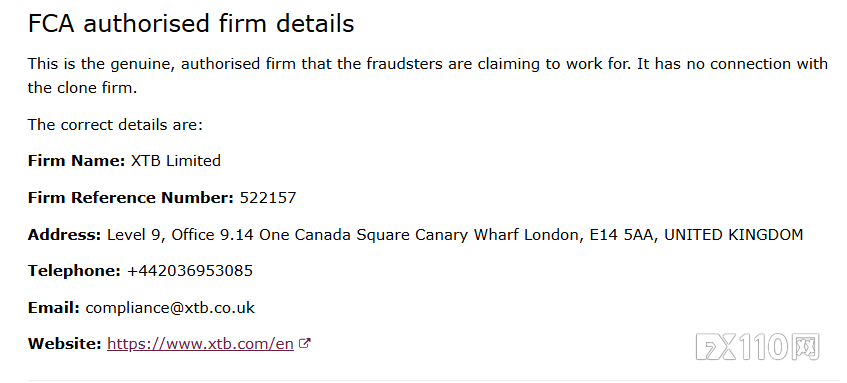Click the 'Website:' bold label
This screenshot has width=847, height=383.
point(65,344)
